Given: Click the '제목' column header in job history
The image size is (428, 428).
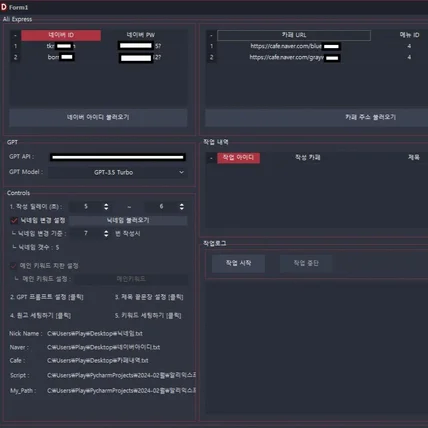Looking at the screenshot, I should click(414, 157).
